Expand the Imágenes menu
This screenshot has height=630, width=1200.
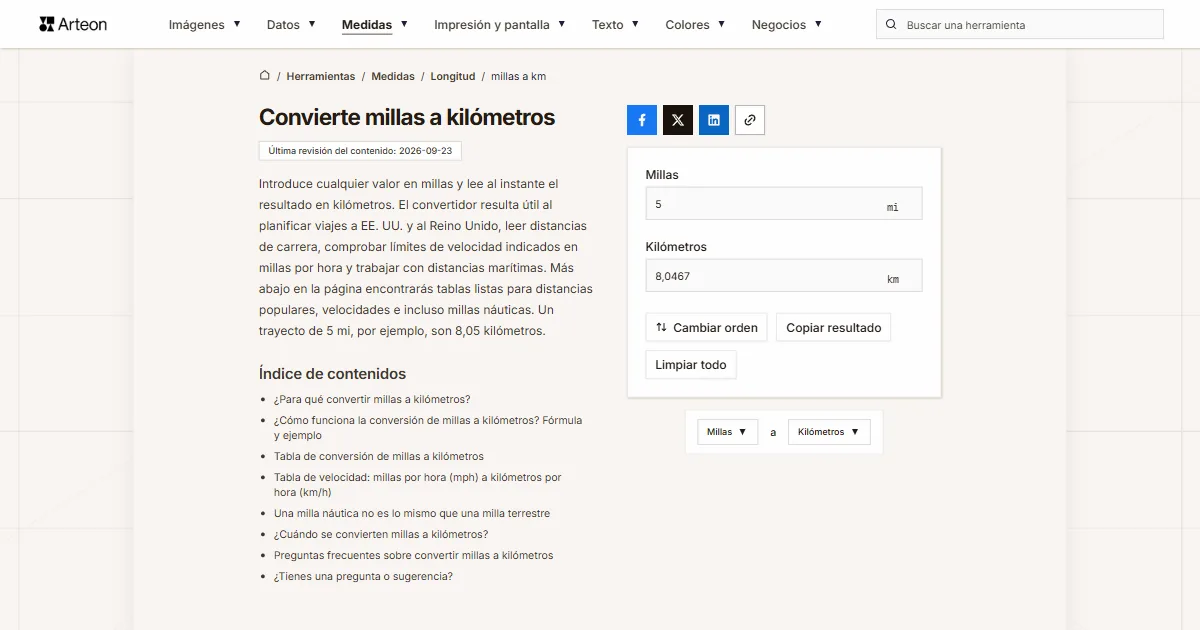[x=205, y=25]
